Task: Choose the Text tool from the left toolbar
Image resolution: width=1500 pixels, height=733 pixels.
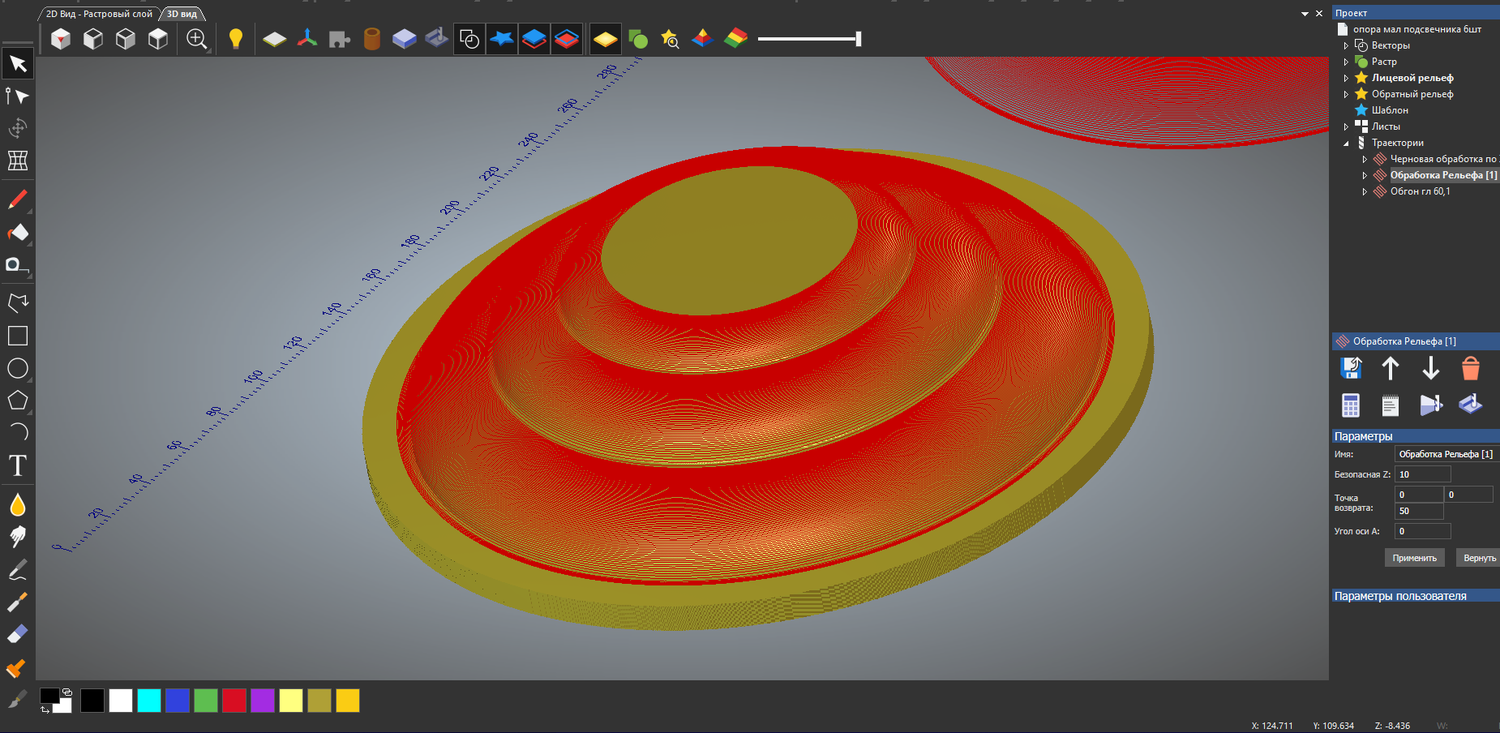Action: (x=16, y=465)
